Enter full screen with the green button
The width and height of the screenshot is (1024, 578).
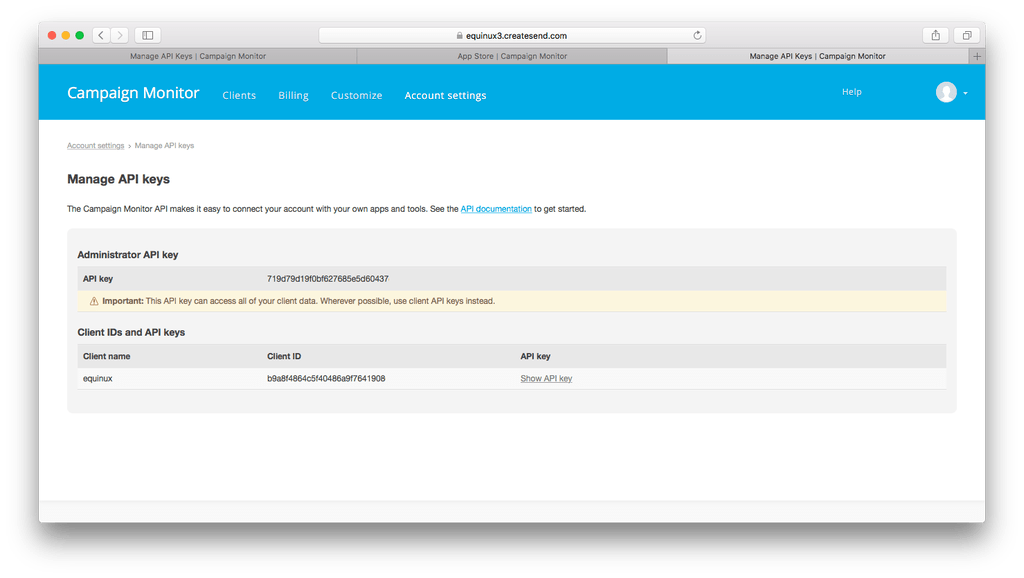(x=80, y=35)
